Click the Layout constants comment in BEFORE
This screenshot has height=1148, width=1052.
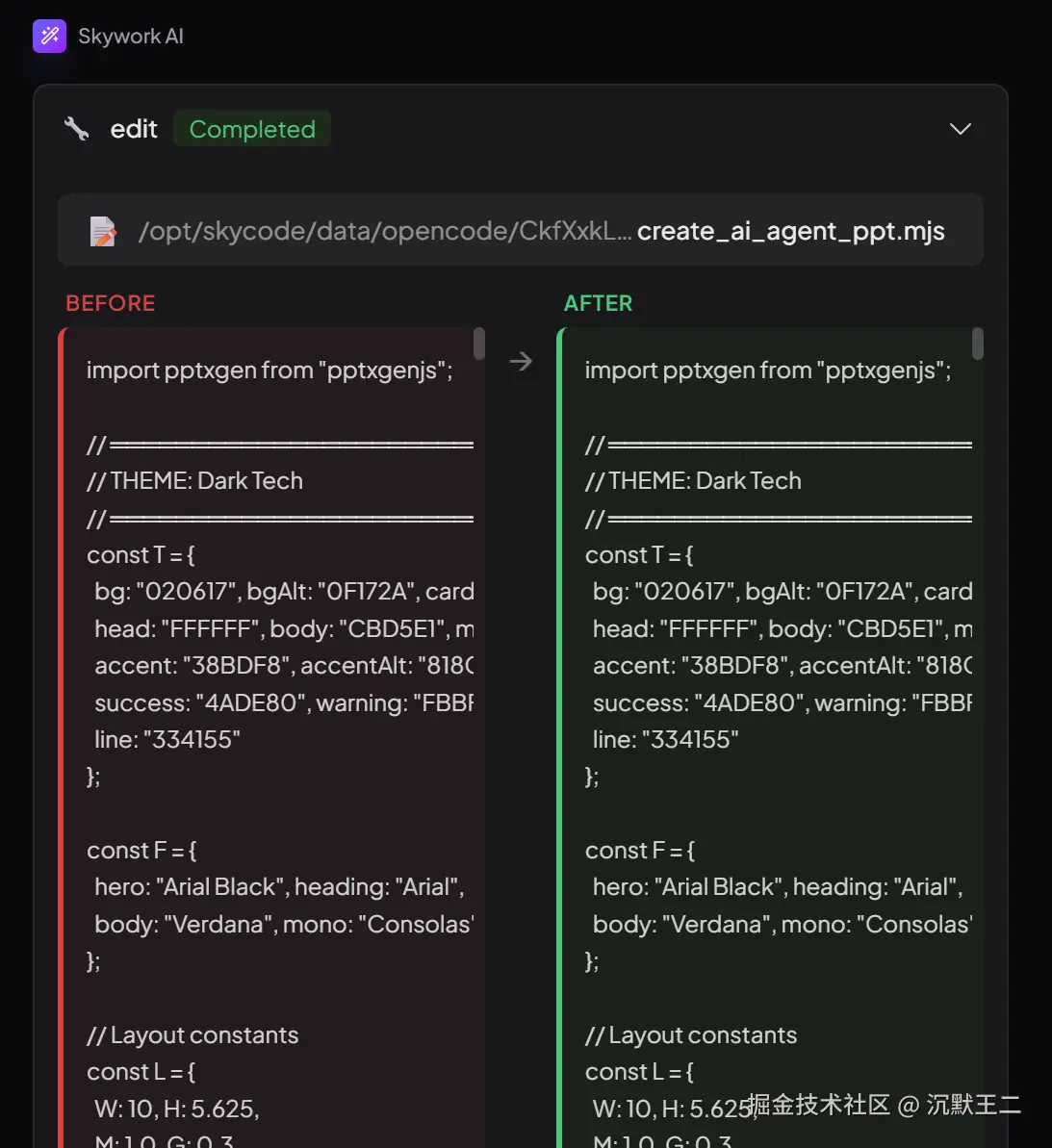pos(192,1035)
